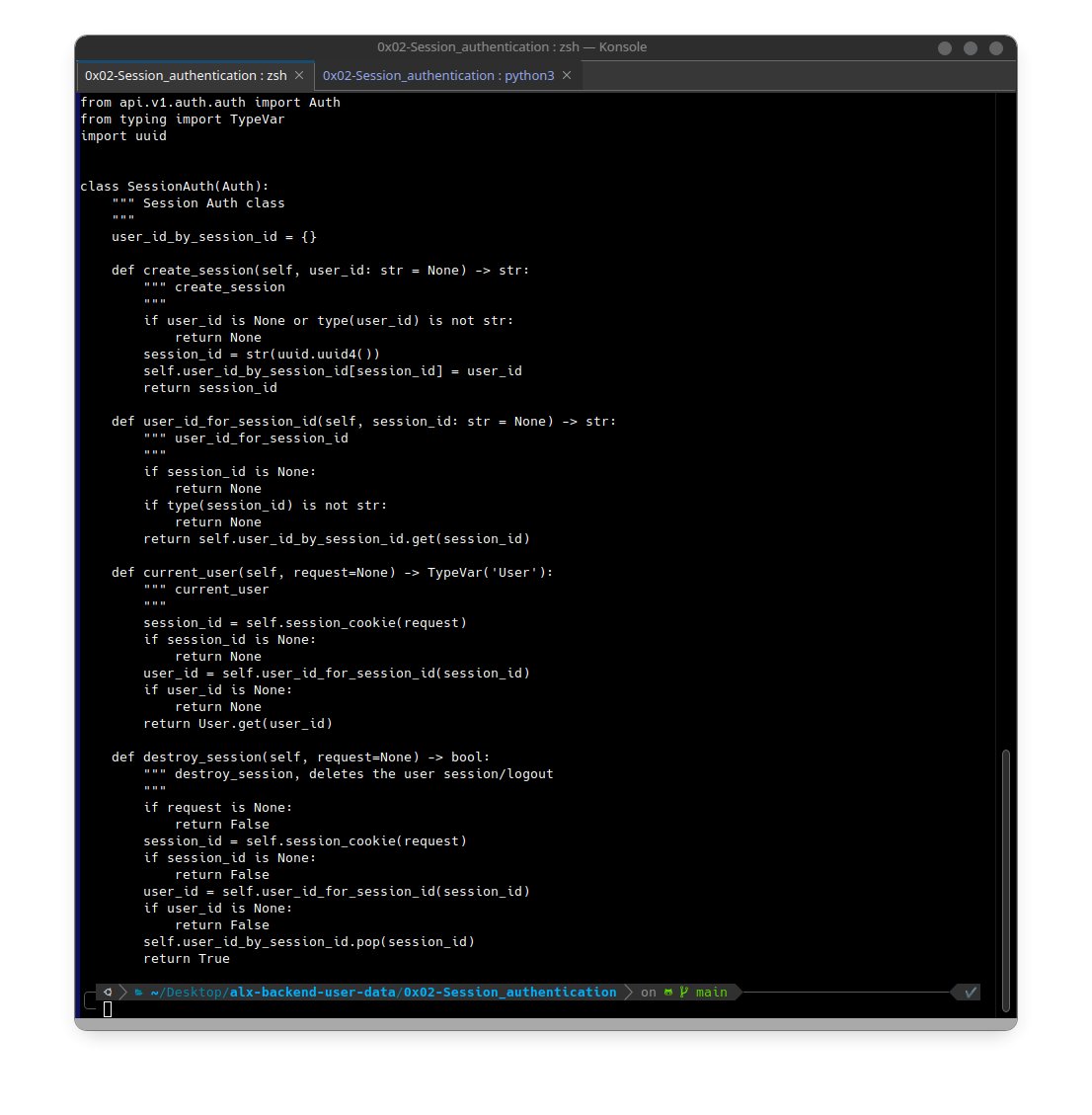Screen dimensions: 1092x1115
Task: Click the green checkmark status icon in prompt
Action: (971, 992)
